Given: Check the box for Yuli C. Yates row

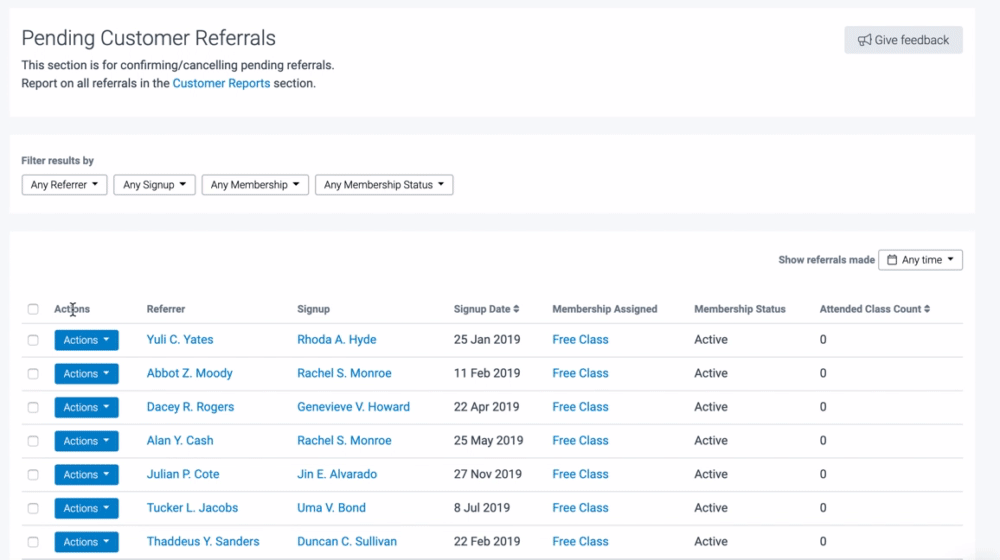Looking at the screenshot, I should (x=33, y=340).
